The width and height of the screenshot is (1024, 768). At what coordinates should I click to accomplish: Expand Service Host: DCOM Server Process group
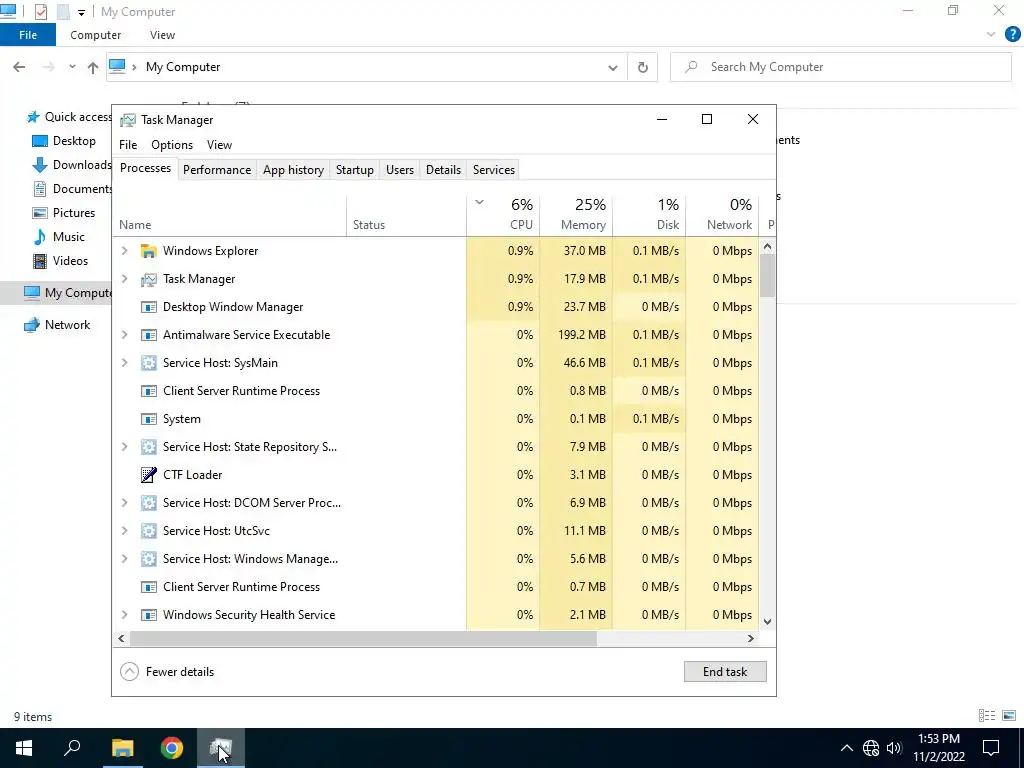(125, 503)
